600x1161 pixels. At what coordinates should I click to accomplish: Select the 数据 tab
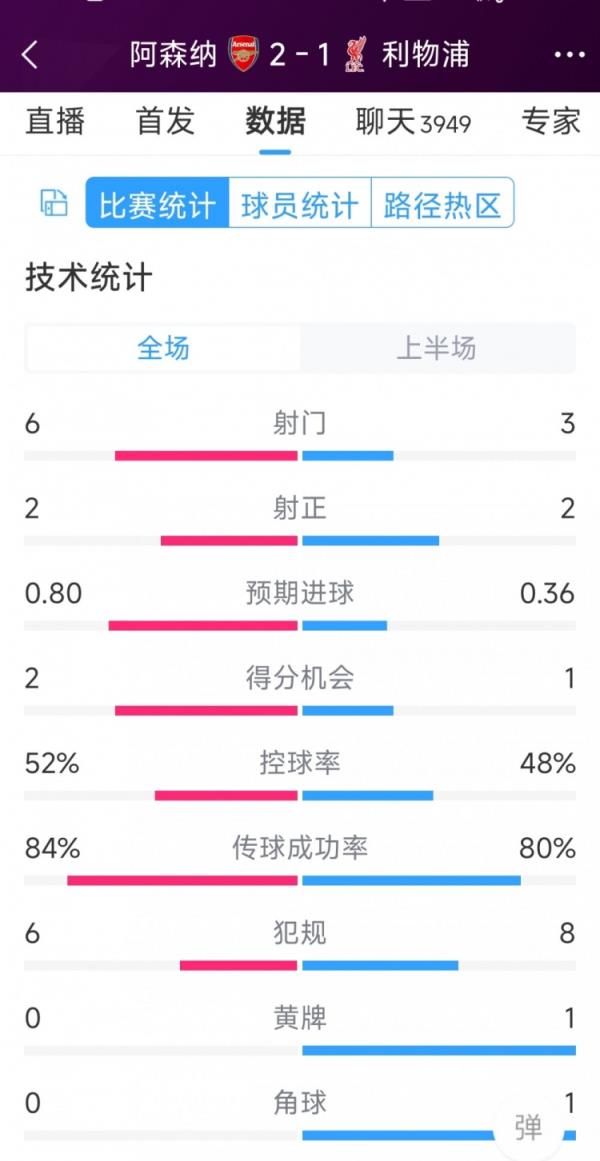coord(273,122)
